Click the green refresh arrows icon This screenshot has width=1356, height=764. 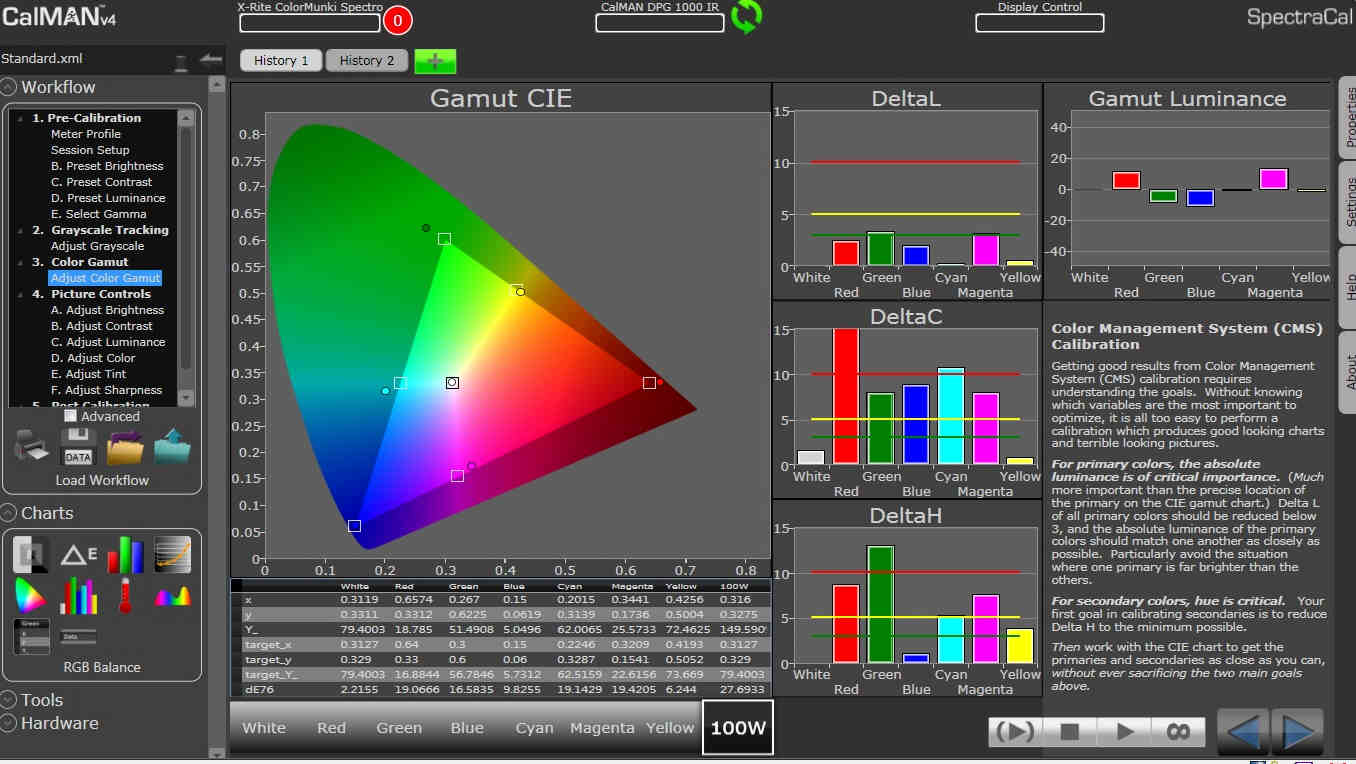746,16
